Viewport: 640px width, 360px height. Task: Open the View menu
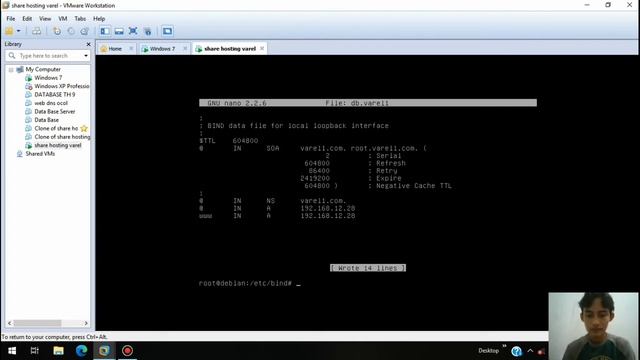tap(45, 19)
